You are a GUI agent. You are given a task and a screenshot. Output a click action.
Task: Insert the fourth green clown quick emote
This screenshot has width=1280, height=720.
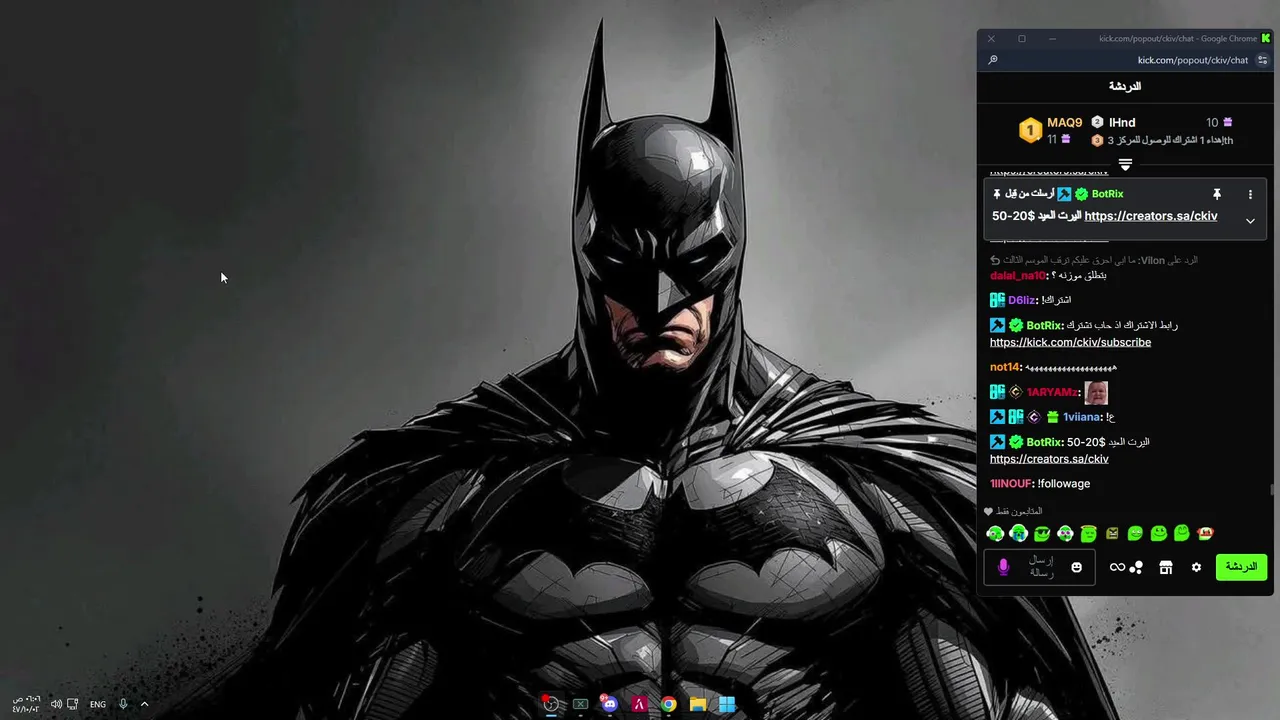(1065, 534)
